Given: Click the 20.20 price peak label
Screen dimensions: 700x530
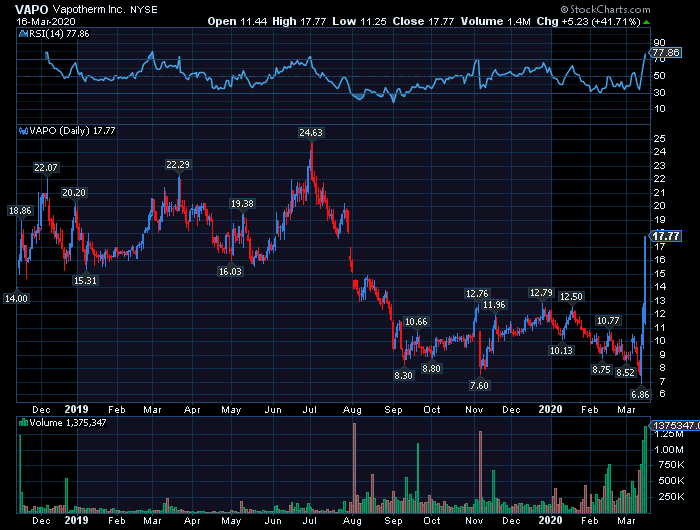Looking at the screenshot, I should pyautogui.click(x=74, y=193).
